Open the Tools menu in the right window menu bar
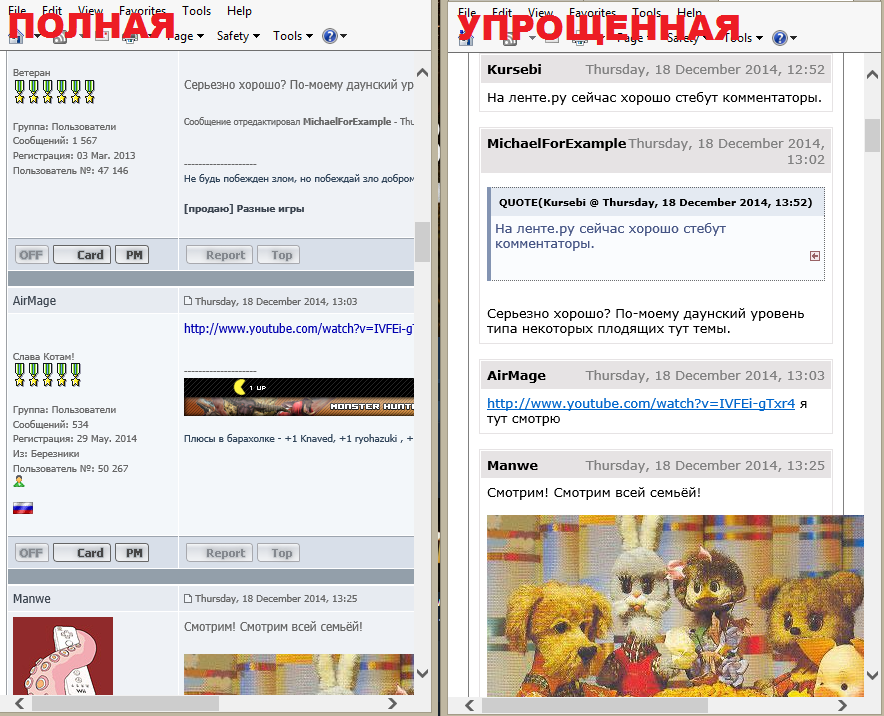 coord(646,12)
